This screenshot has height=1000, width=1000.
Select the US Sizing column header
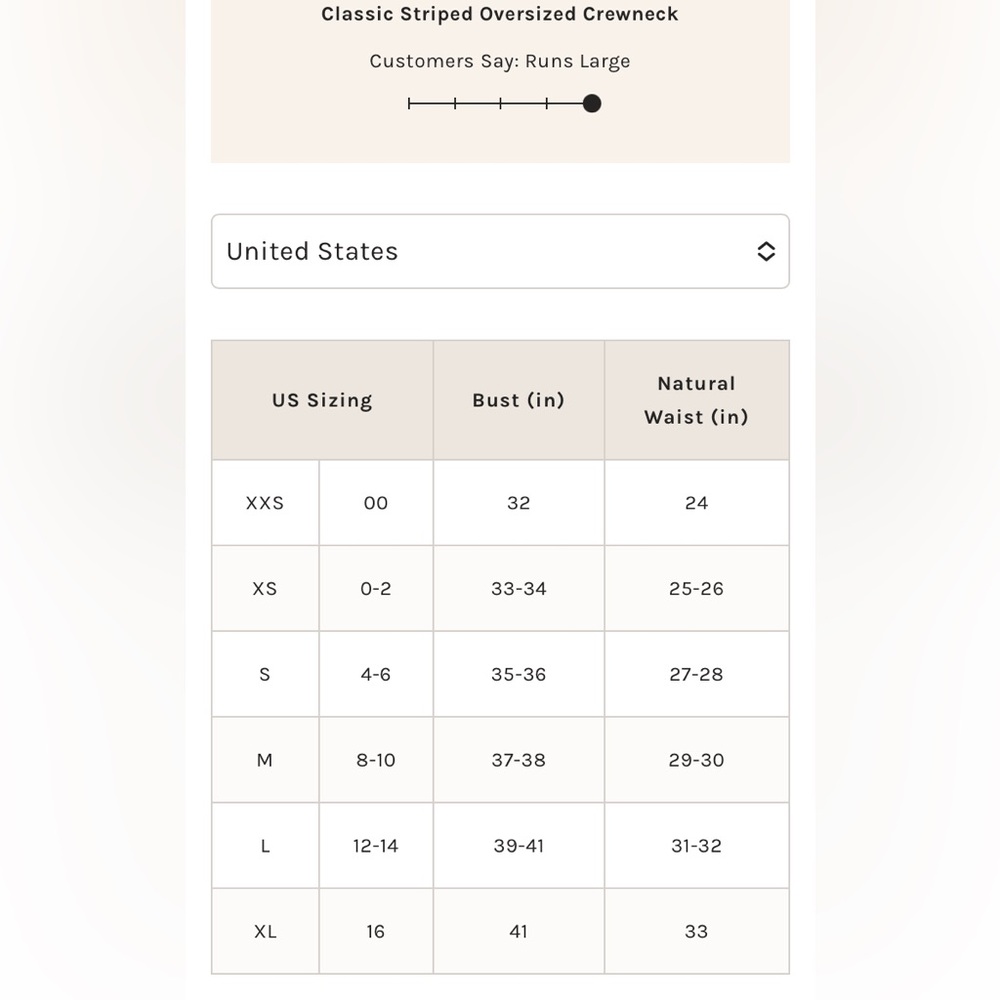[x=322, y=400]
